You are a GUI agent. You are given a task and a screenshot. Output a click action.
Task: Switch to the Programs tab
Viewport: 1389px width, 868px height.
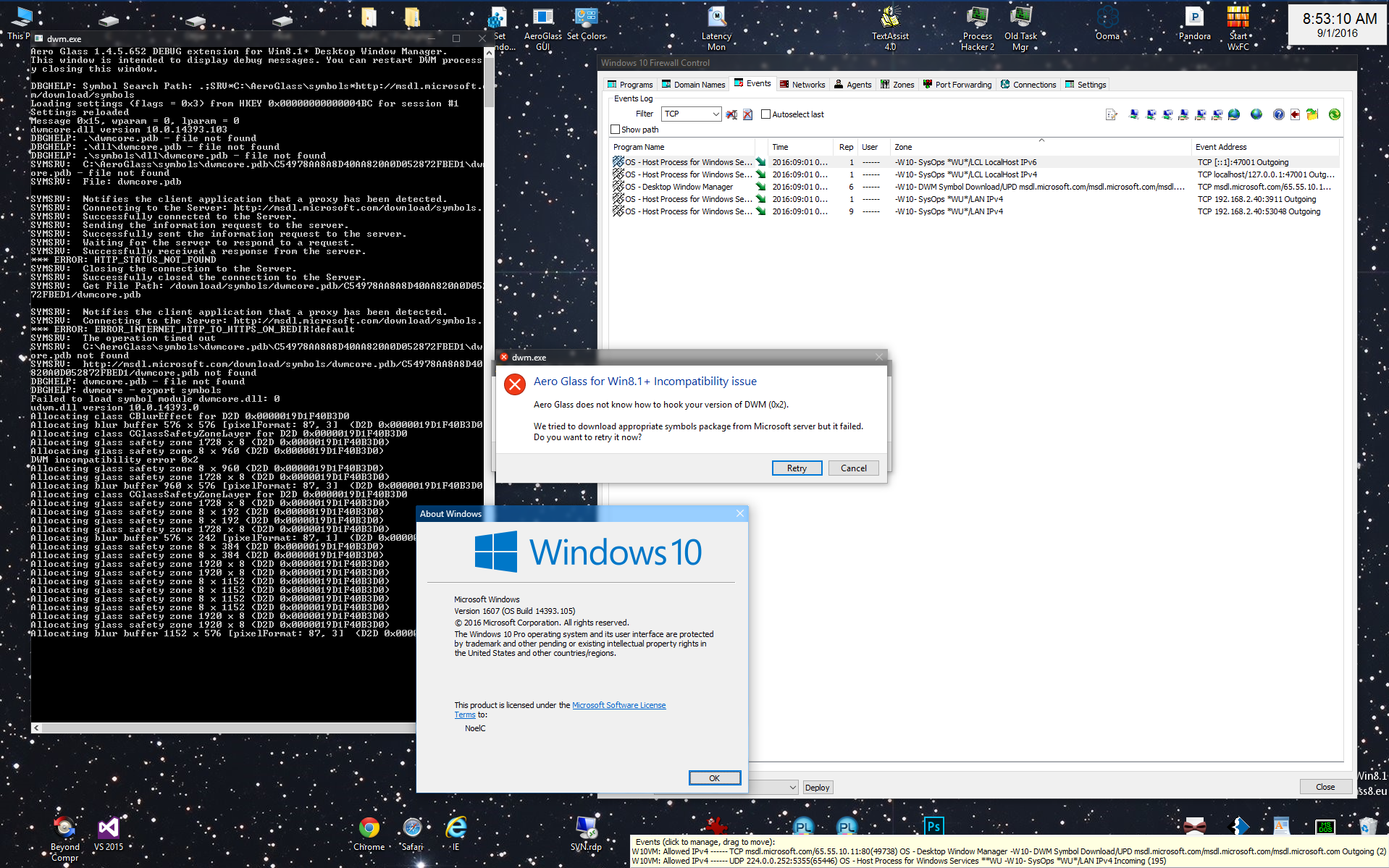(630, 85)
